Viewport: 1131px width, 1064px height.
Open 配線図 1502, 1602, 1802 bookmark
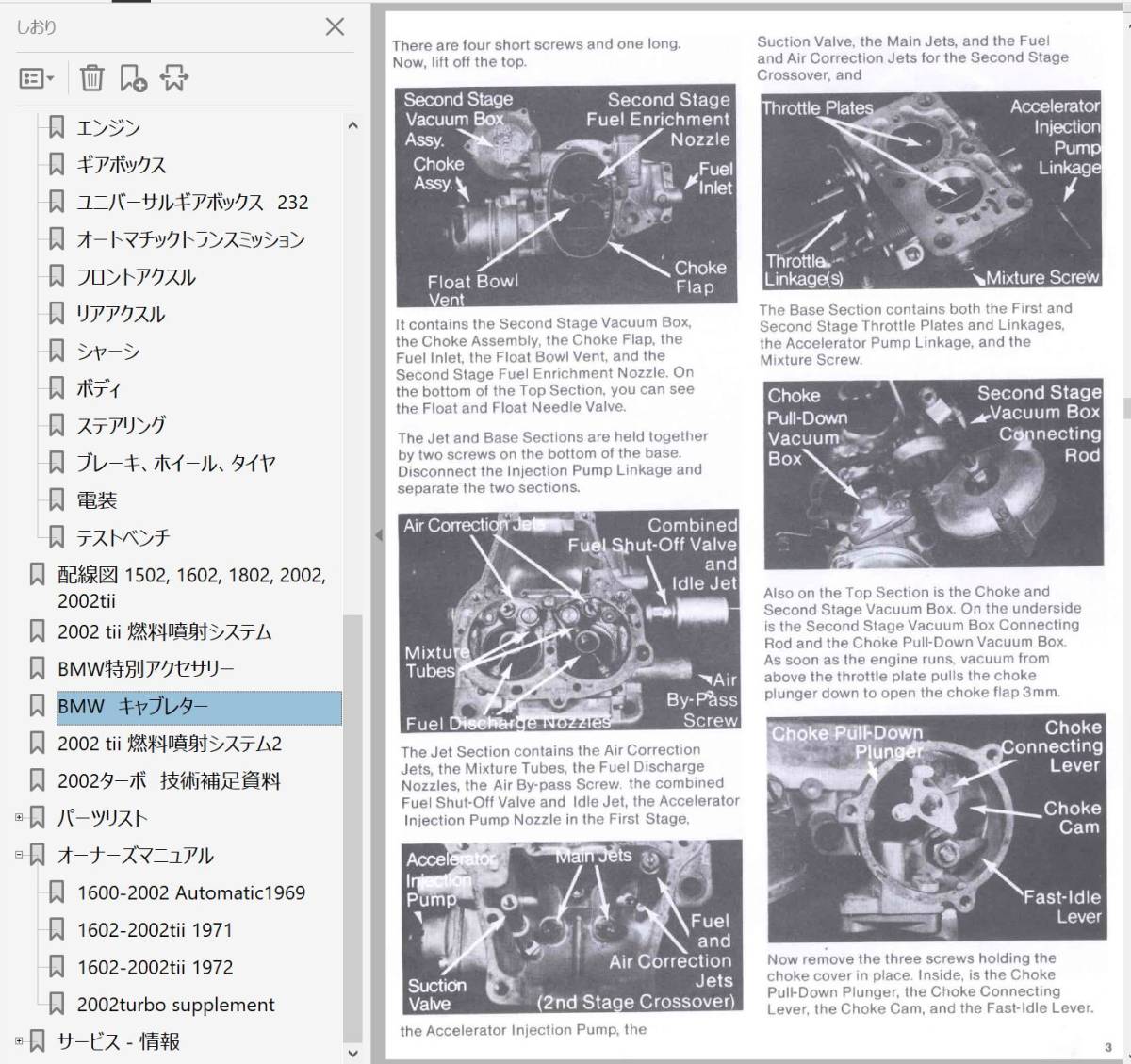pyautogui.click(x=191, y=587)
